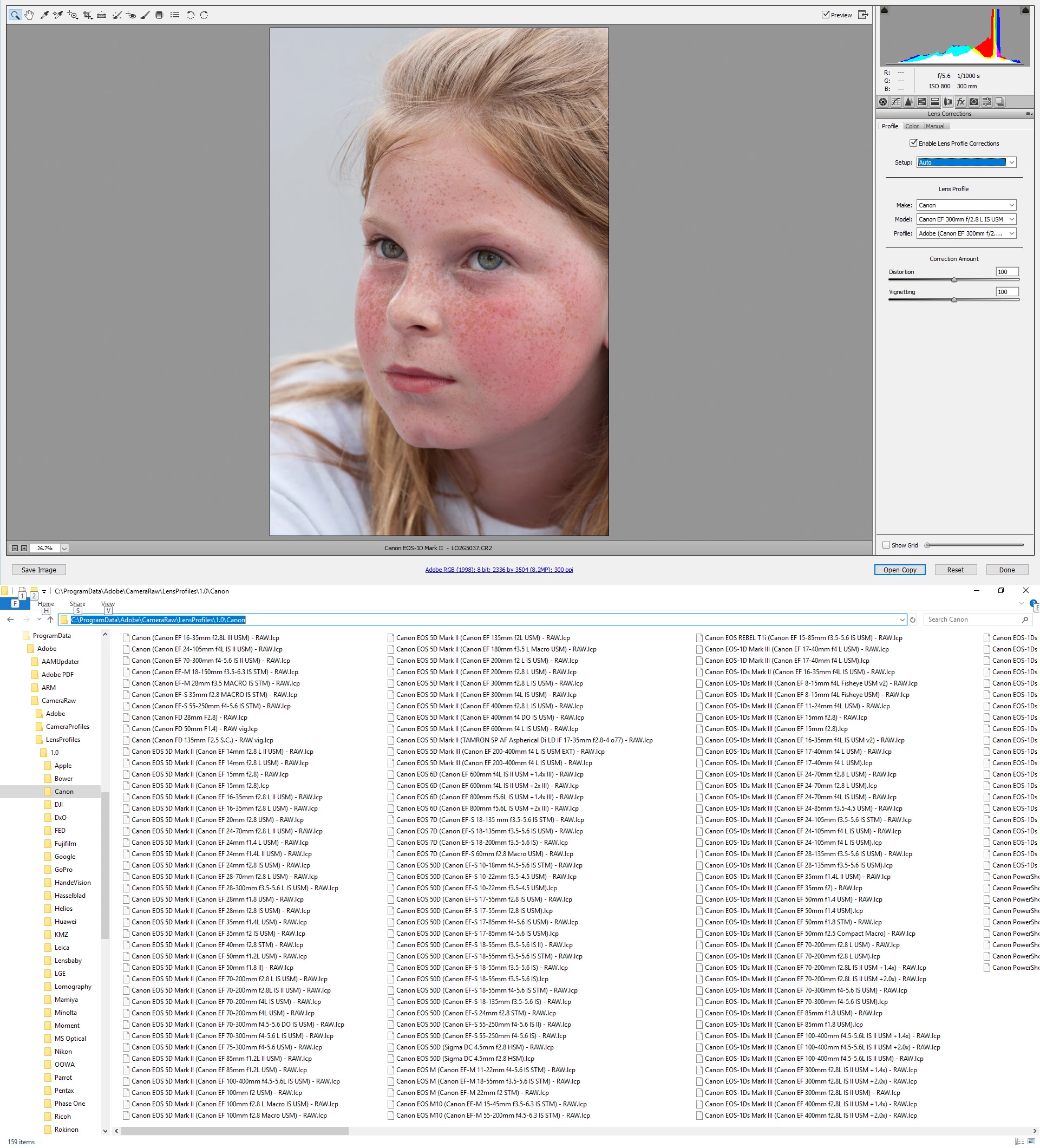The width and height of the screenshot is (1040, 1148).
Task: Open the lens Model dropdown
Action: click(x=966, y=219)
